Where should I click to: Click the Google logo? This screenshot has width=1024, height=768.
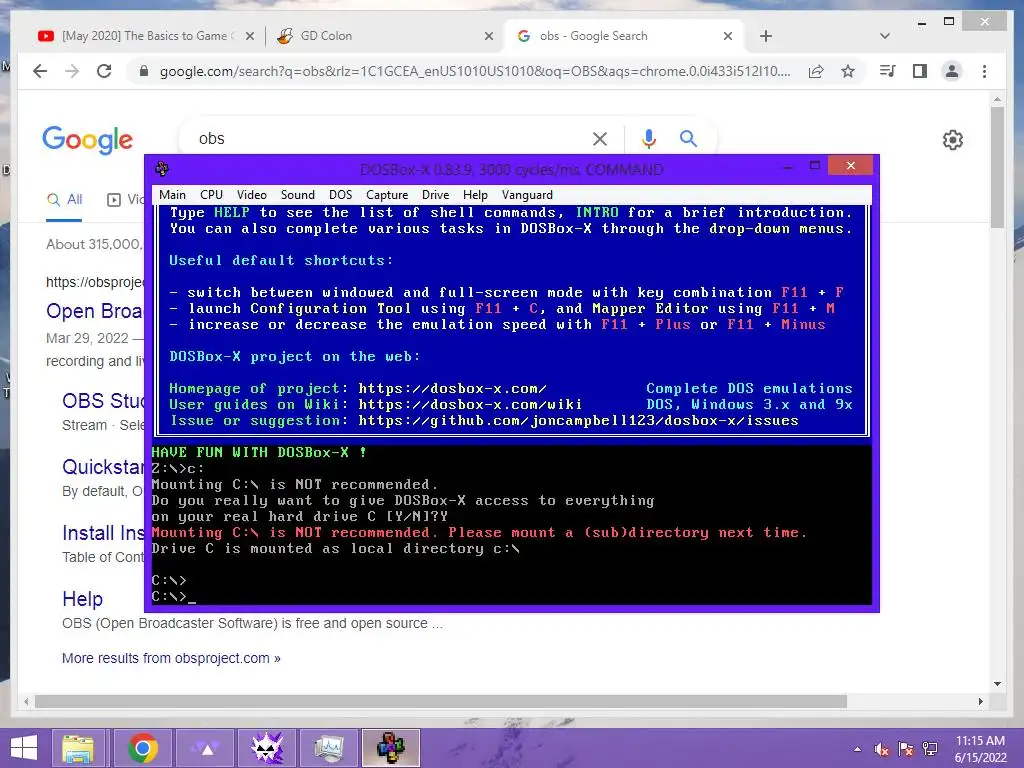pyautogui.click(x=88, y=140)
